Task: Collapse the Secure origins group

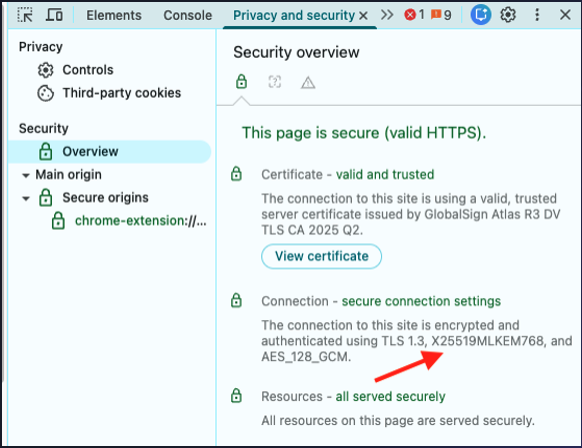Action: coord(26,198)
